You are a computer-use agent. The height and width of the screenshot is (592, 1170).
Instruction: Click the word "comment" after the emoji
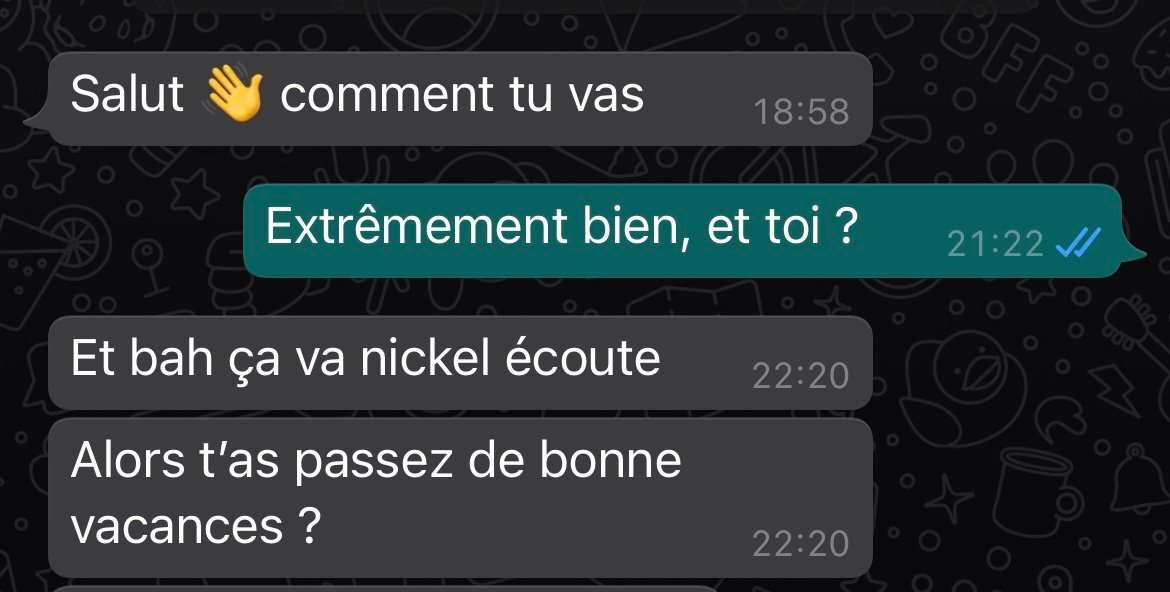coord(387,96)
